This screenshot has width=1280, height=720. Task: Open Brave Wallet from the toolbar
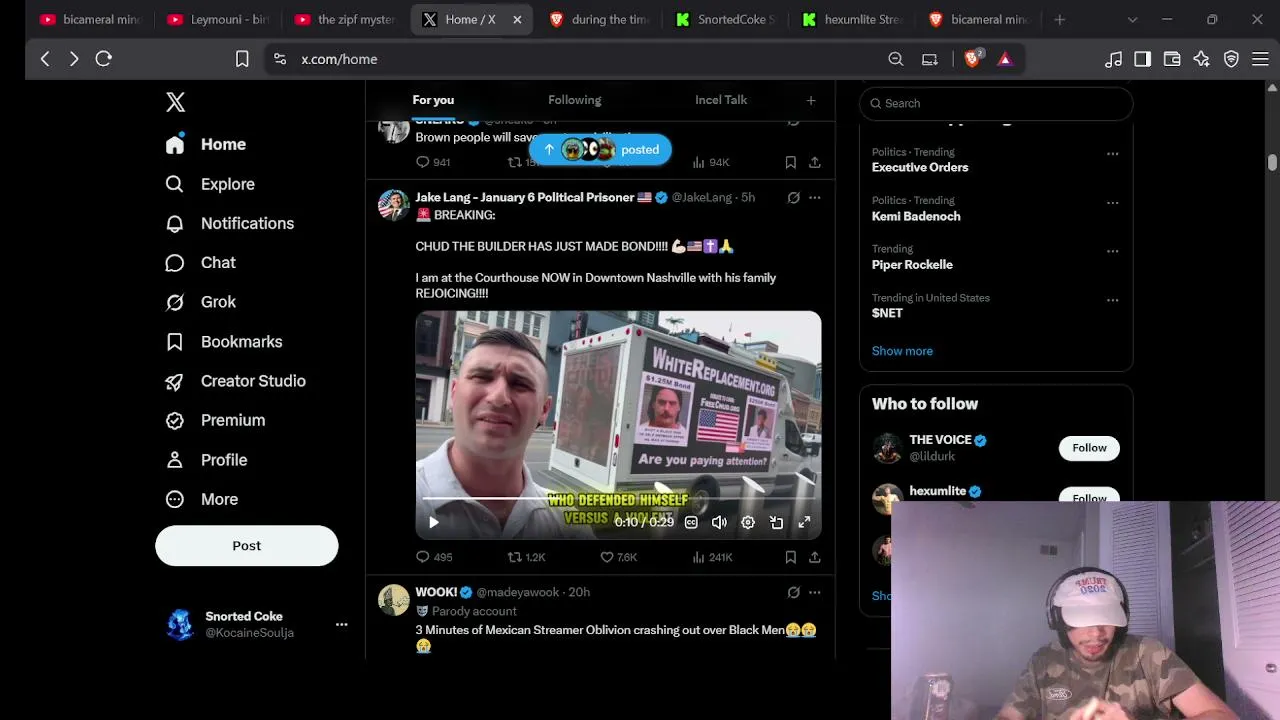point(1172,59)
